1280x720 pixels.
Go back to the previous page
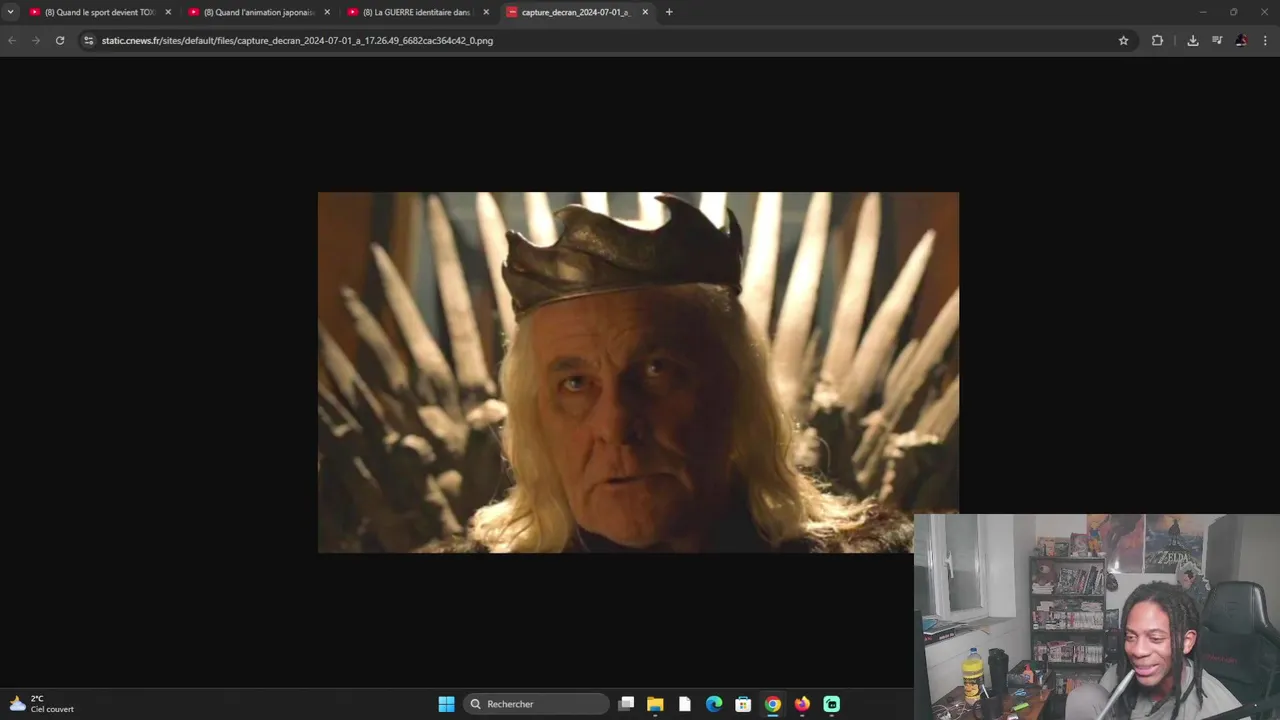coord(12,41)
